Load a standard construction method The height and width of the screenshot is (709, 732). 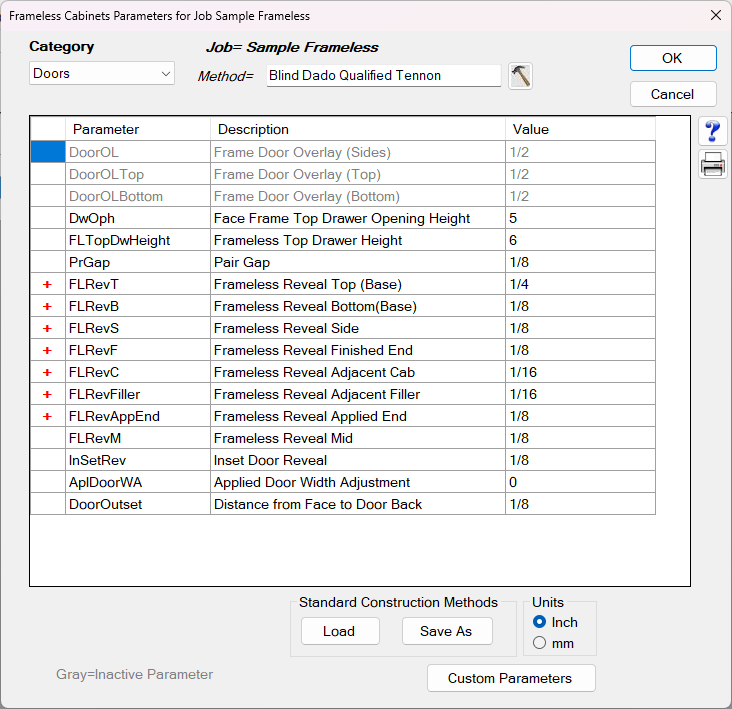(339, 631)
